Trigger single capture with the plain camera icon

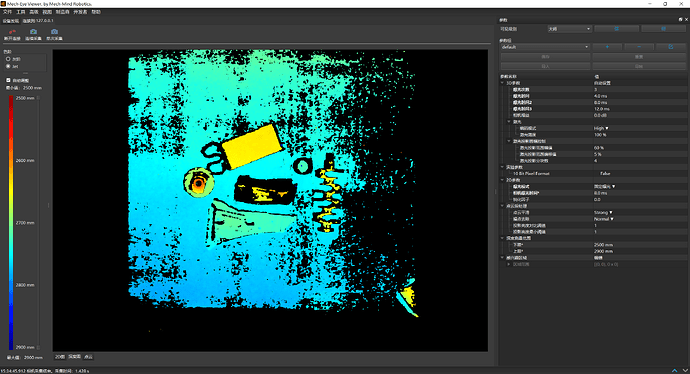[x=54, y=32]
